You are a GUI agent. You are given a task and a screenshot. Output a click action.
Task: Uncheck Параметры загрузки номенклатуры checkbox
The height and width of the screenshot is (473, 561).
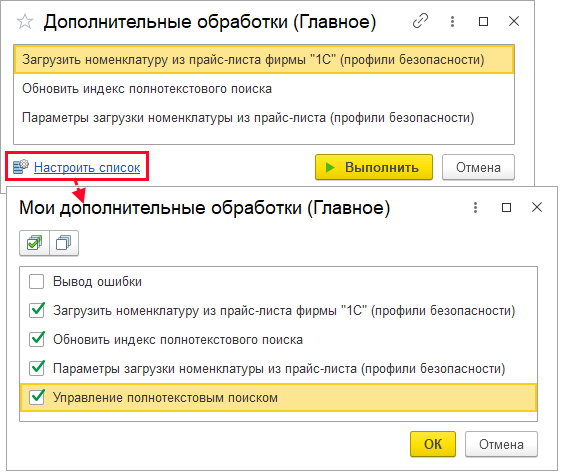(36, 368)
